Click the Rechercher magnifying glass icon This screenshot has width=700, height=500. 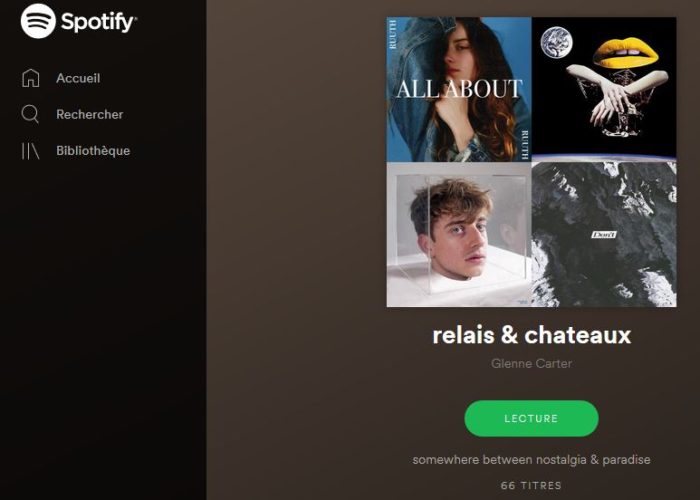(x=30, y=114)
